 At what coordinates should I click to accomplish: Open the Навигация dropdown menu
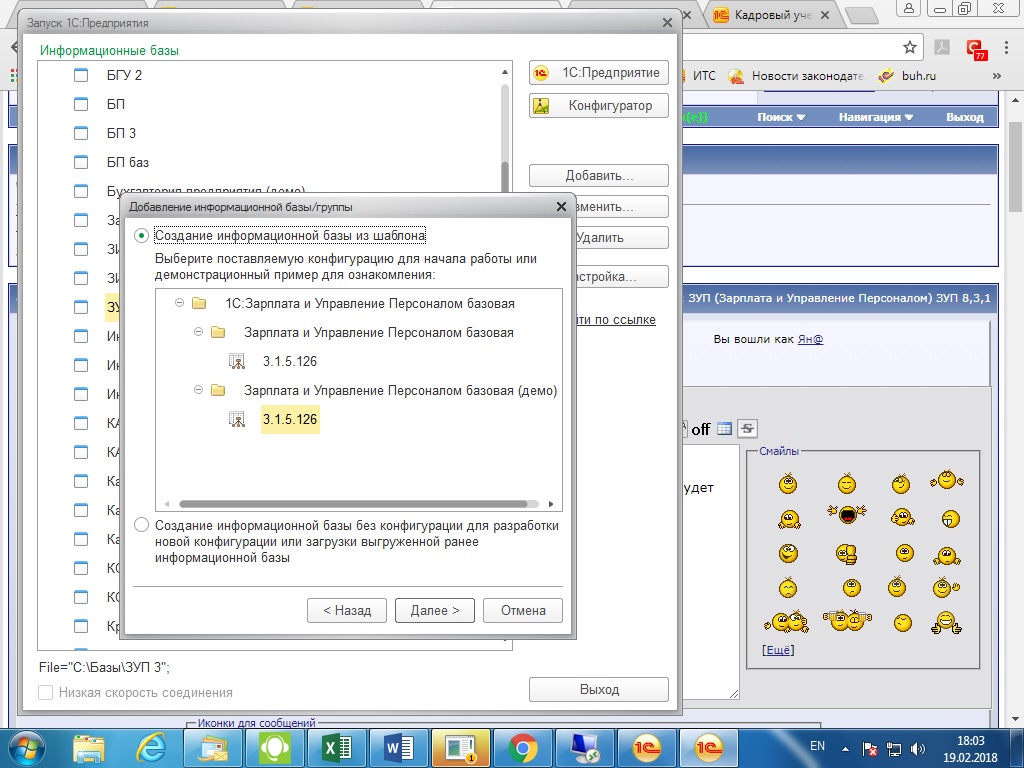click(x=876, y=117)
